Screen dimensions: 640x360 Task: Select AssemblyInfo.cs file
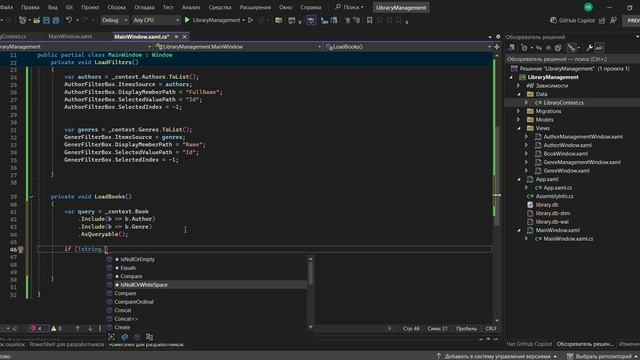pyautogui.click(x=554, y=196)
